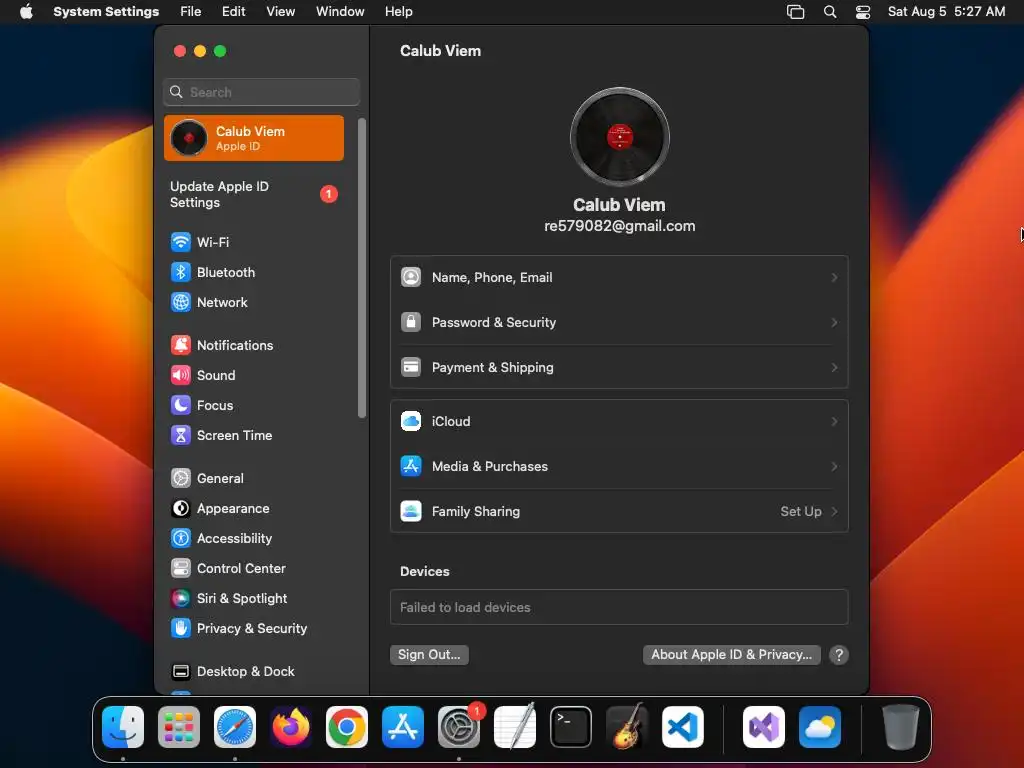Select Desktop & Dock icon in sidebar
The height and width of the screenshot is (768, 1024).
[x=180, y=671]
